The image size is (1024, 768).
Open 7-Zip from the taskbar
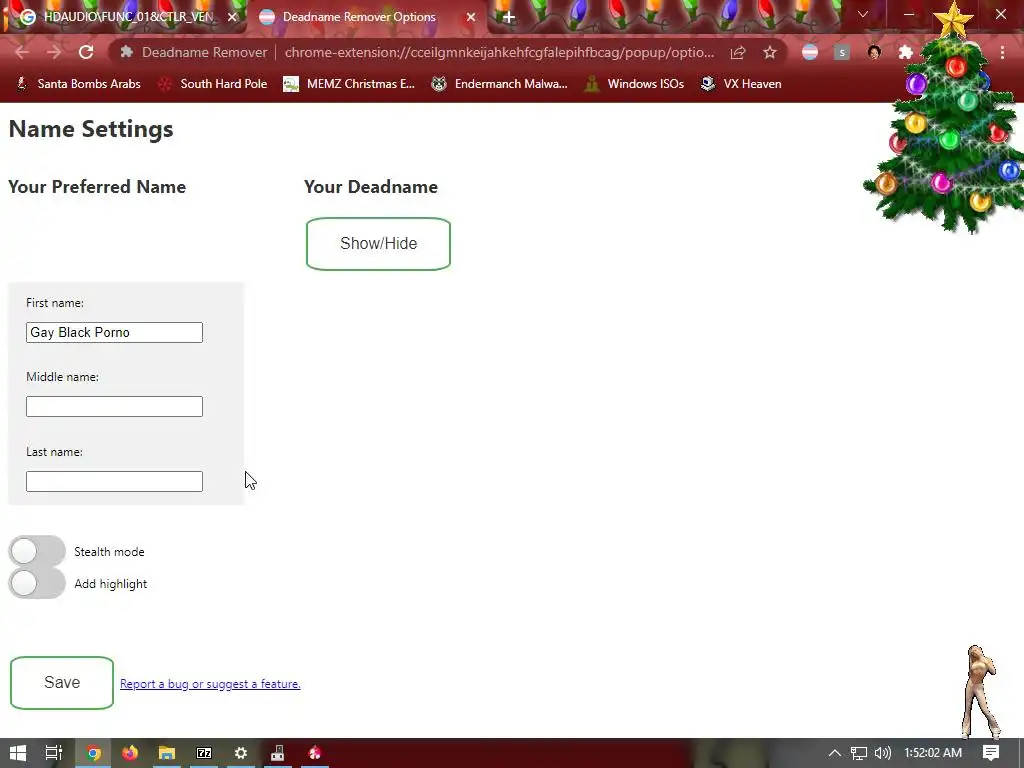204,753
